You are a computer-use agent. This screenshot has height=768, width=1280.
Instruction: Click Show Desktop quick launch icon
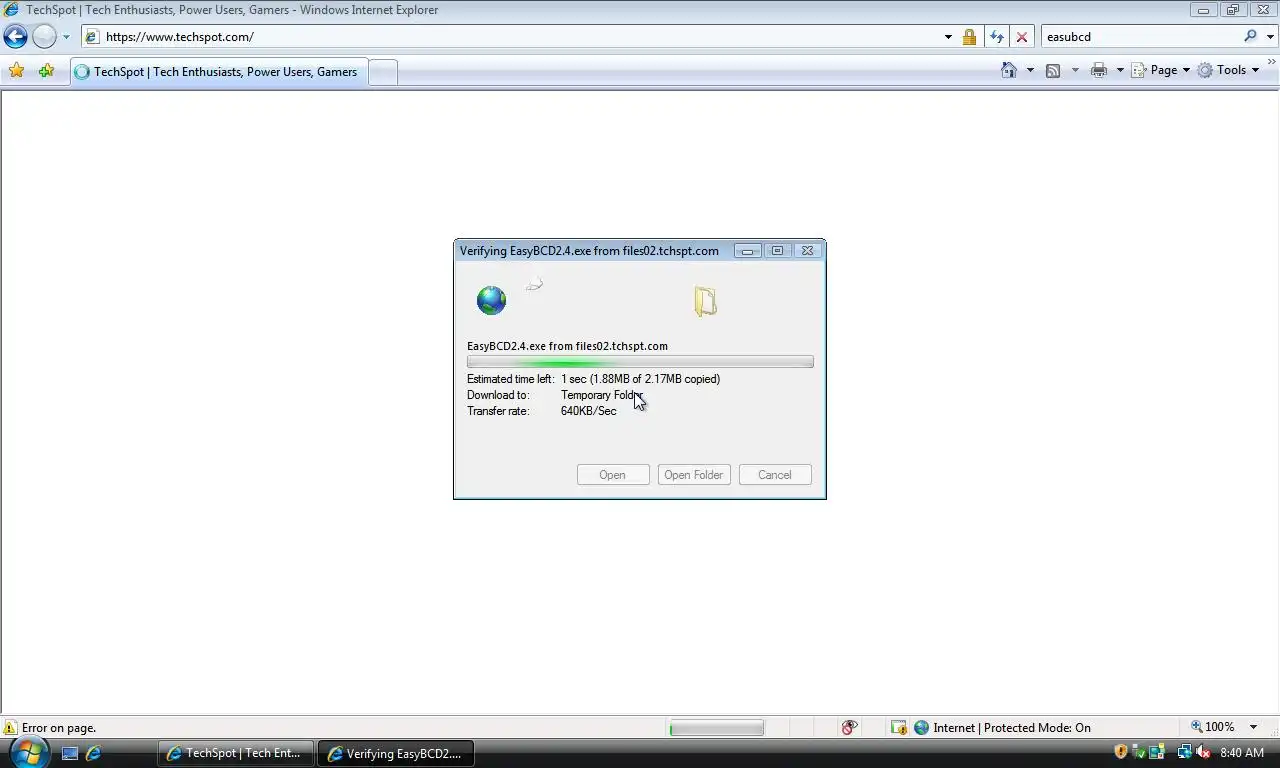pyautogui.click(x=70, y=754)
